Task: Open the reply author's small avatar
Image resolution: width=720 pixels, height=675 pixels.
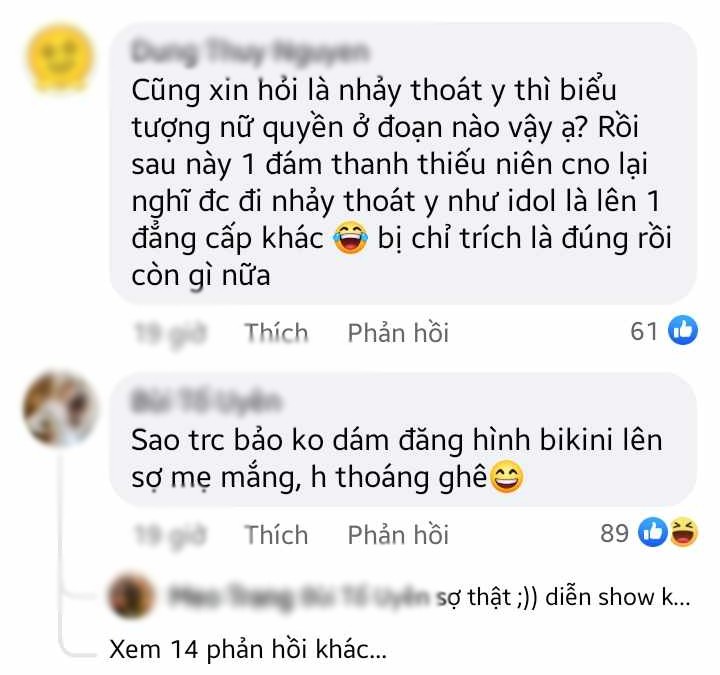Action: coord(131,596)
